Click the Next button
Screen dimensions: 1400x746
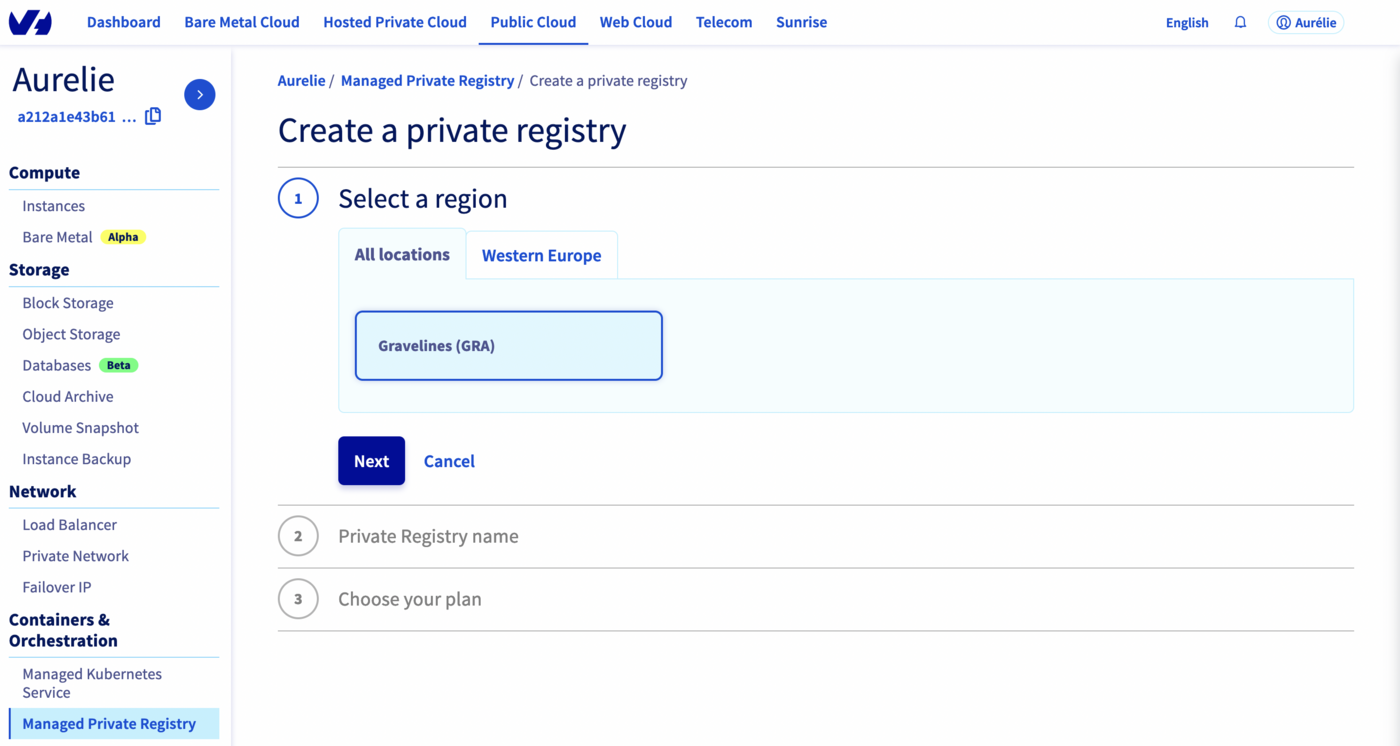371,460
